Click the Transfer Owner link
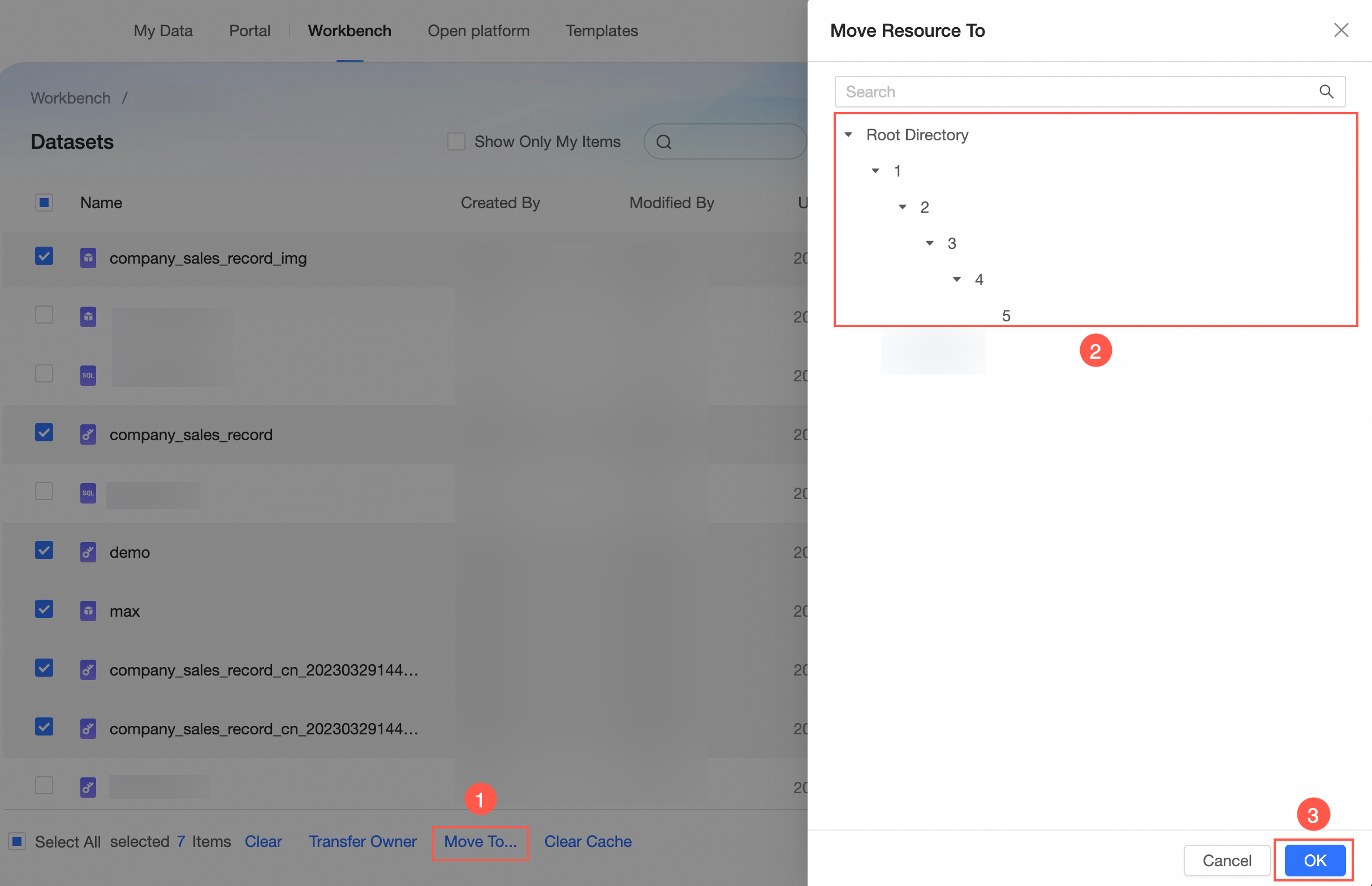Viewport: 1372px width, 886px height. [363, 842]
